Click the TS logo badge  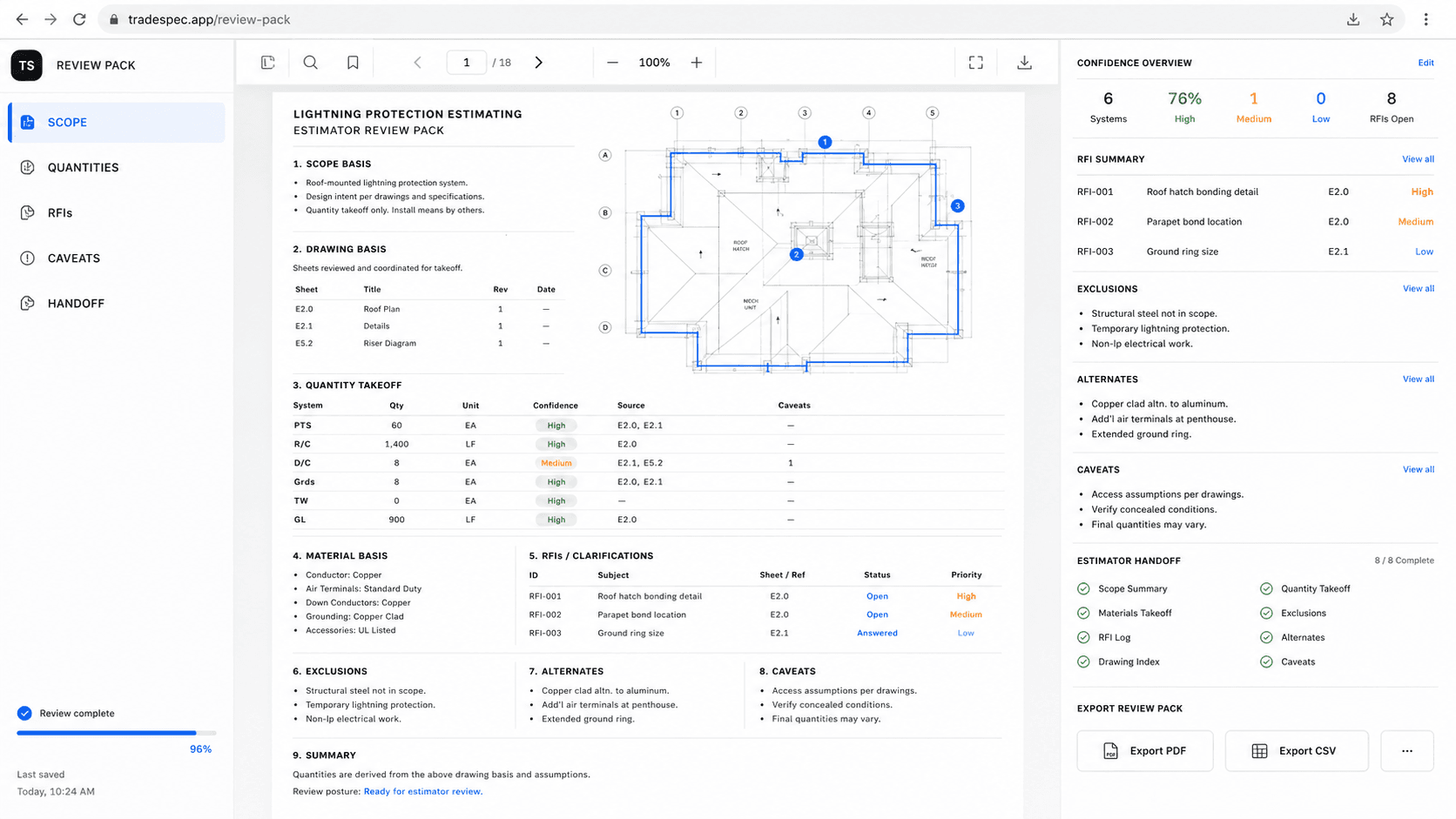[27, 65]
